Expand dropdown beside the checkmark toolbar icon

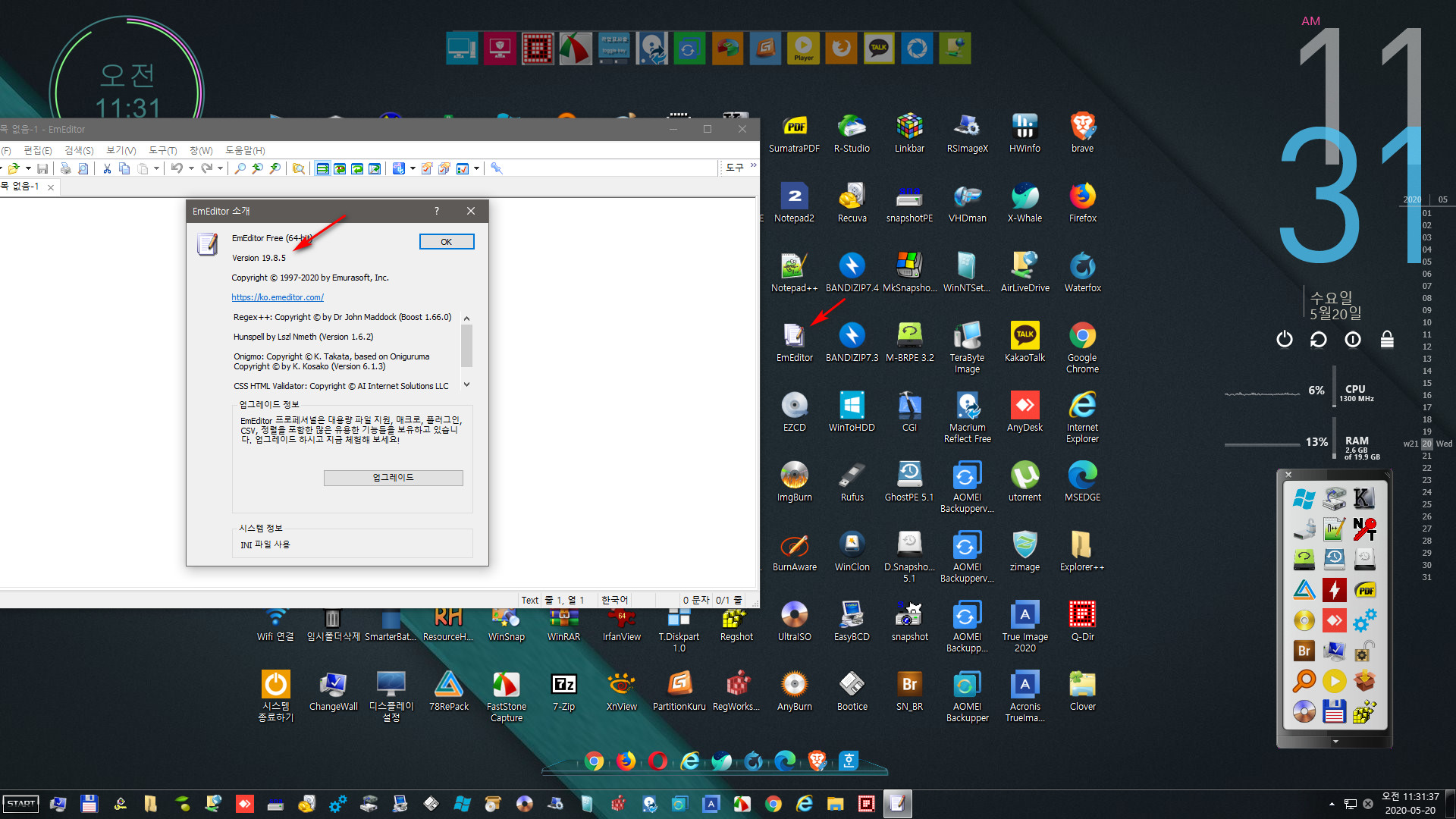tap(476, 168)
